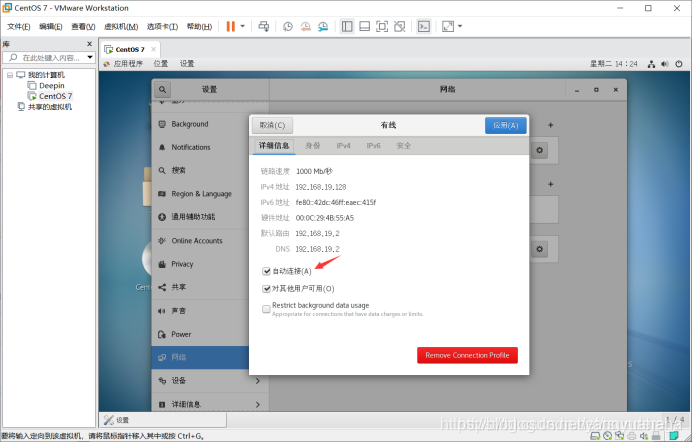Expand the 详细信息 sidebar submenu chevron
This screenshot has height=443, width=692.
[258, 405]
